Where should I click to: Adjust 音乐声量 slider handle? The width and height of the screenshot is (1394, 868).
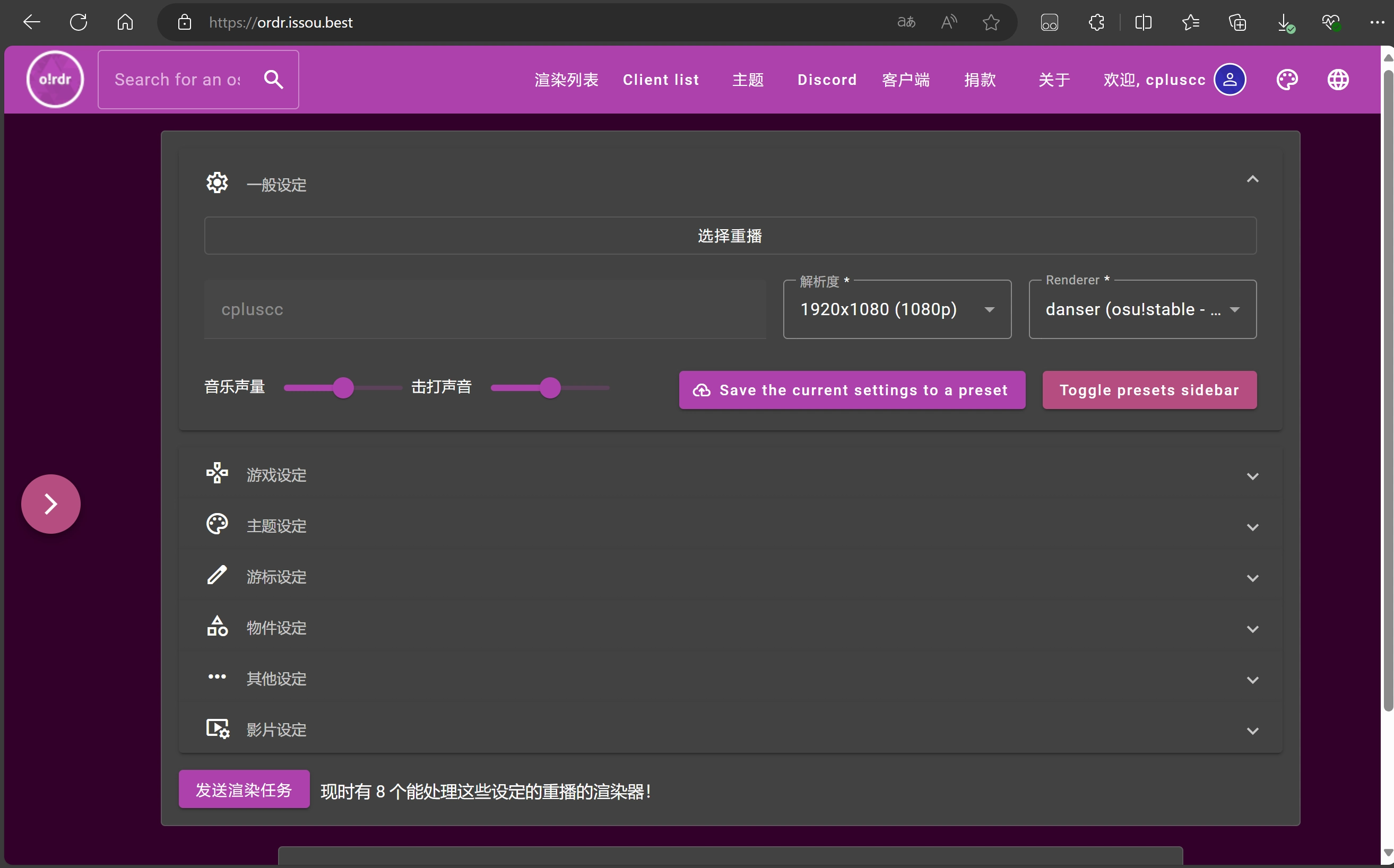(x=343, y=388)
